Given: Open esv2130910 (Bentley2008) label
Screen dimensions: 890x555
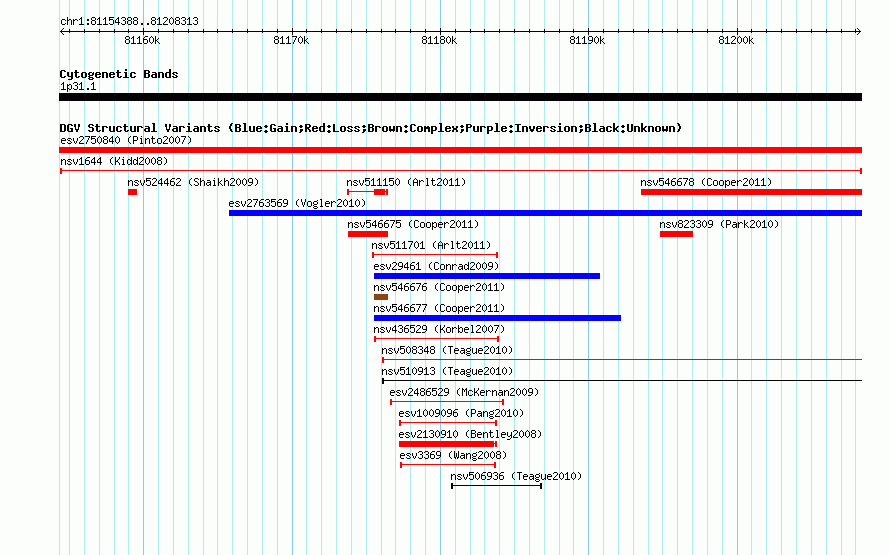Looking at the screenshot, I should [470, 434].
